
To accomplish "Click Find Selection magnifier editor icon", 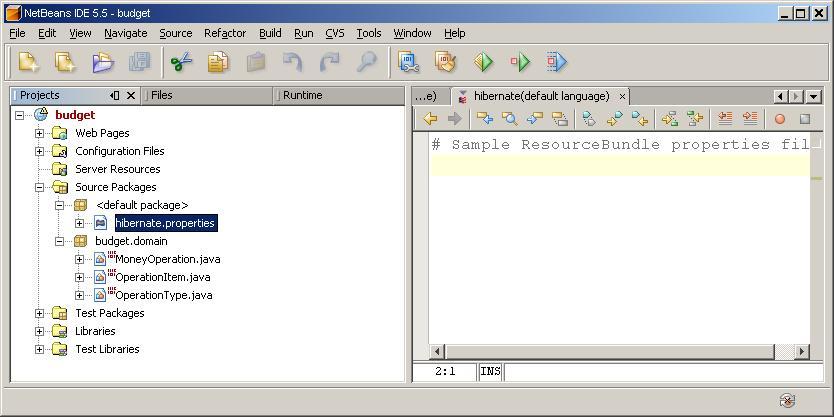I will (x=510, y=119).
